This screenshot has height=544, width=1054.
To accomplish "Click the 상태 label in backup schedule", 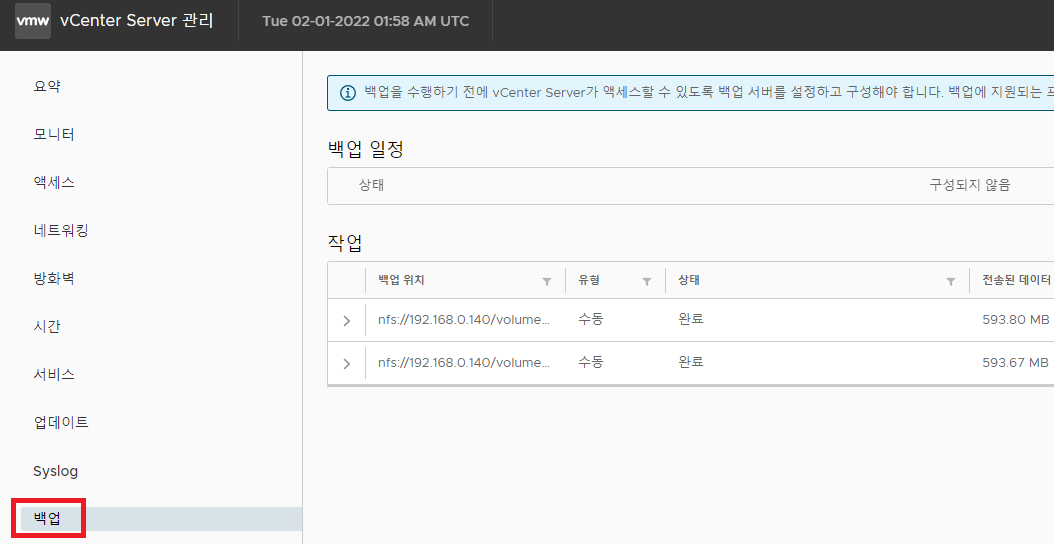I will coord(371,185).
